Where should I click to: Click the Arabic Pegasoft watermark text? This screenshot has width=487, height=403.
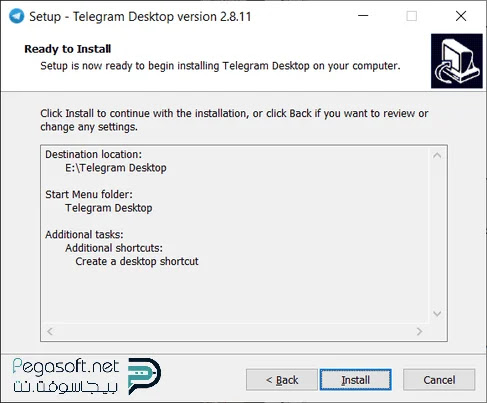pos(66,387)
